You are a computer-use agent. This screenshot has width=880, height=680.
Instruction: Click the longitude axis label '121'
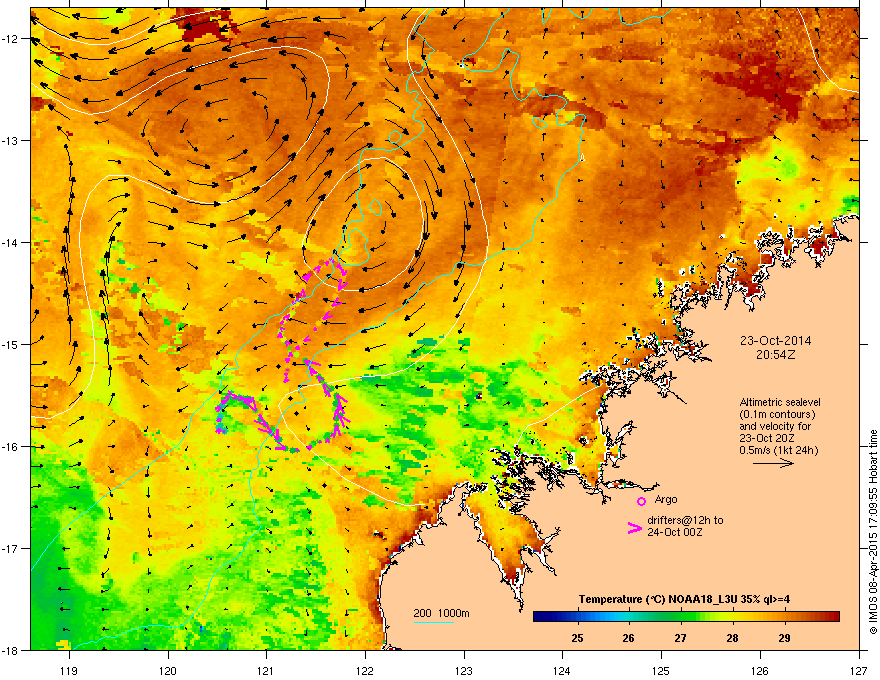pyautogui.click(x=266, y=670)
